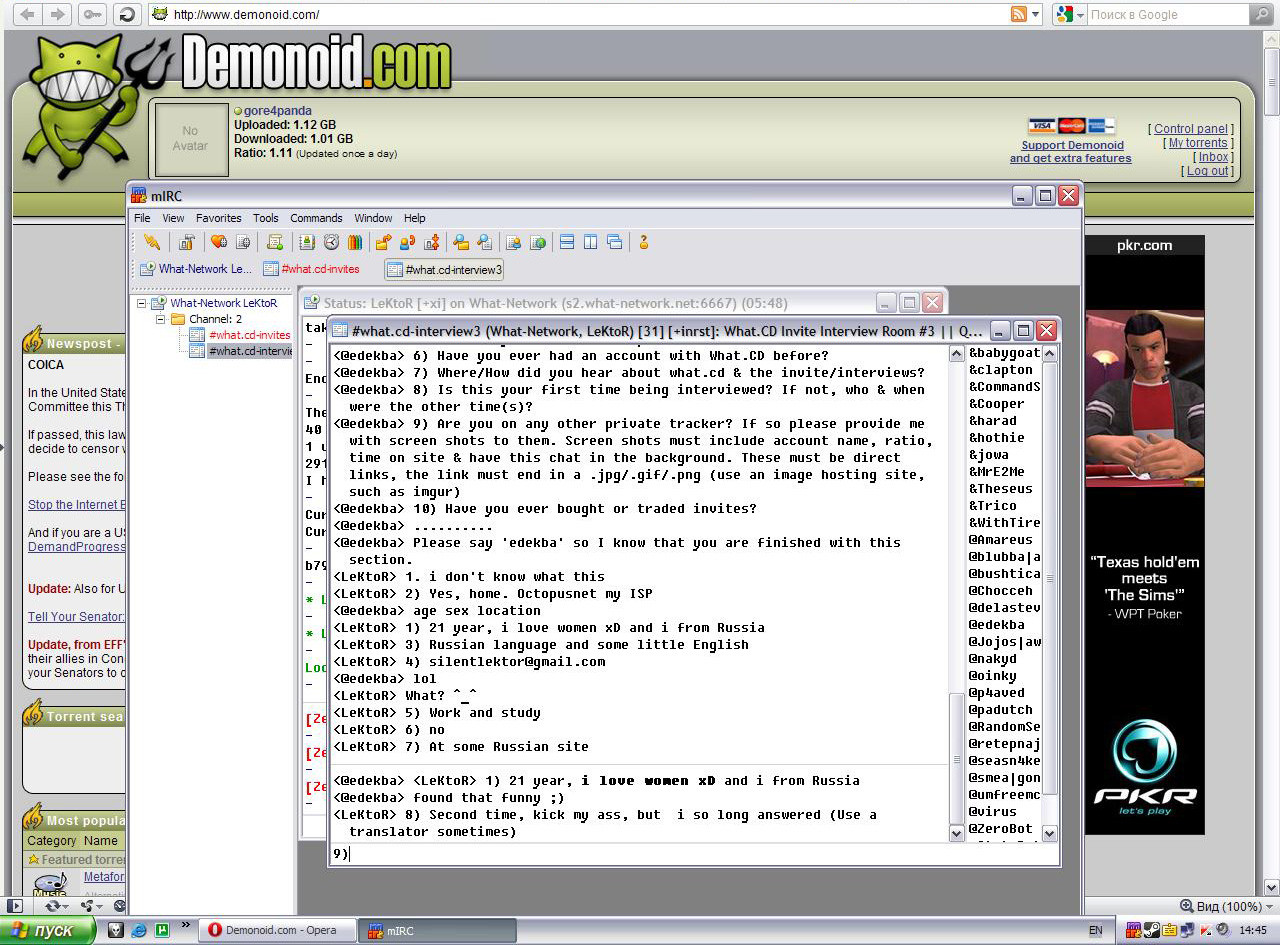Click the Google search field

tap(1168, 14)
